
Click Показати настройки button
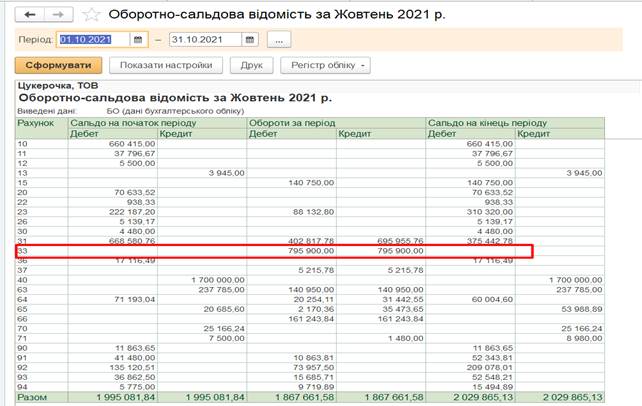166,66
